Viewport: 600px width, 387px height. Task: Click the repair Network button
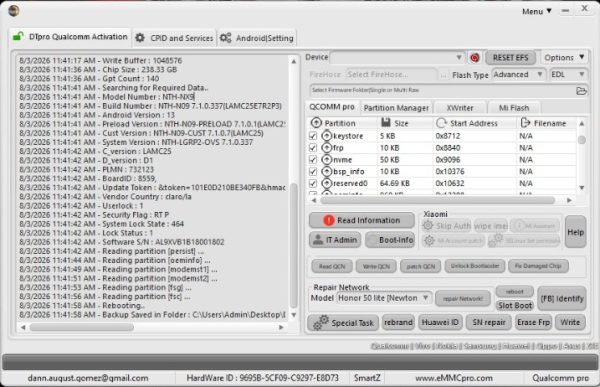pyautogui.click(x=463, y=299)
